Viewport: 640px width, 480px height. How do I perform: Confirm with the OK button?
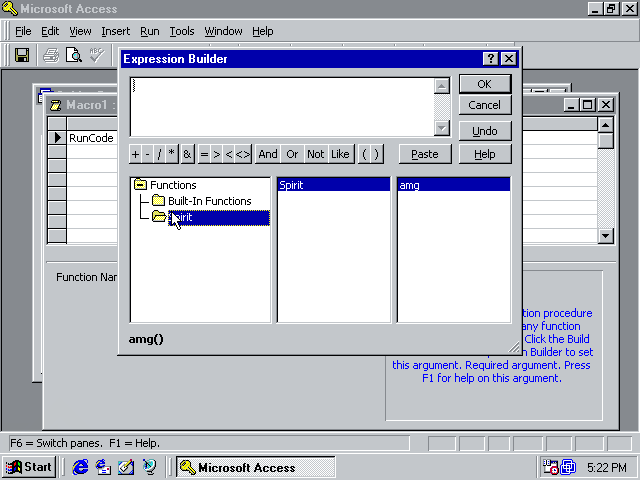pos(485,84)
